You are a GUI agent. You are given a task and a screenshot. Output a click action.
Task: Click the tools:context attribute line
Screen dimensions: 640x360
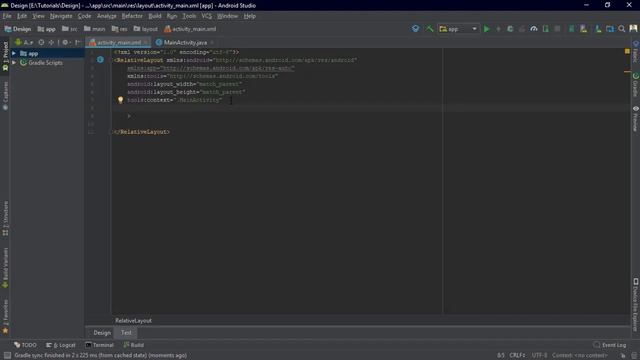tap(174, 100)
